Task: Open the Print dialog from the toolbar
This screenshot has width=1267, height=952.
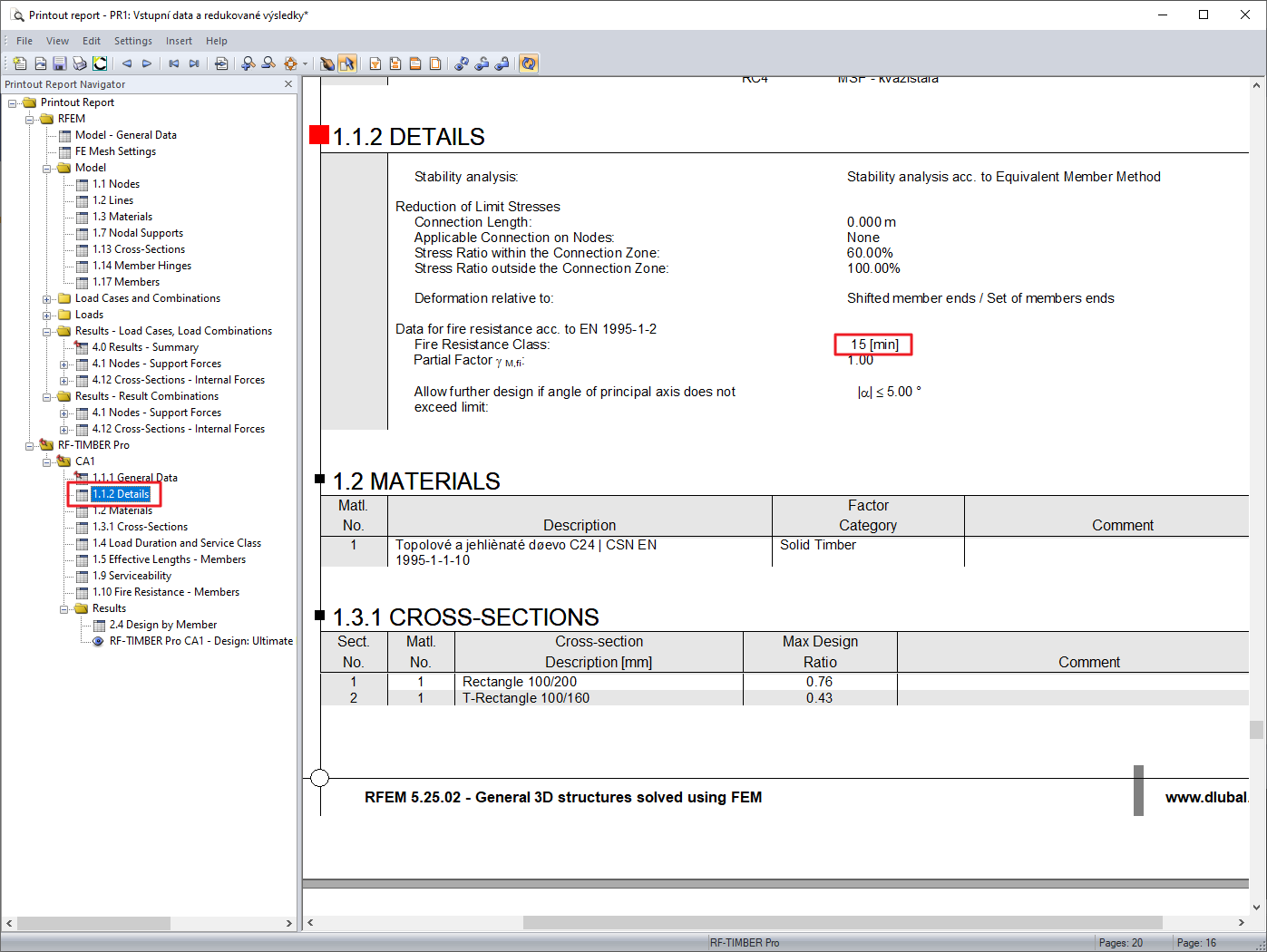Action: 80,63
